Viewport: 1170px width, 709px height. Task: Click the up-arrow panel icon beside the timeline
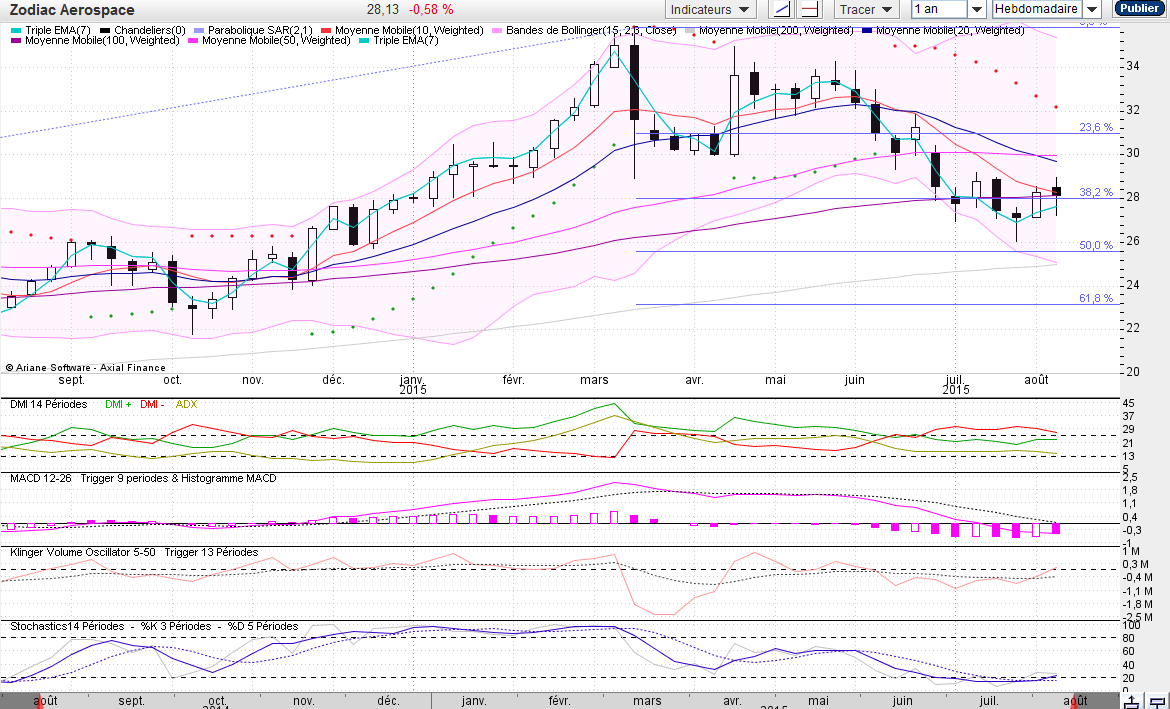1132,702
